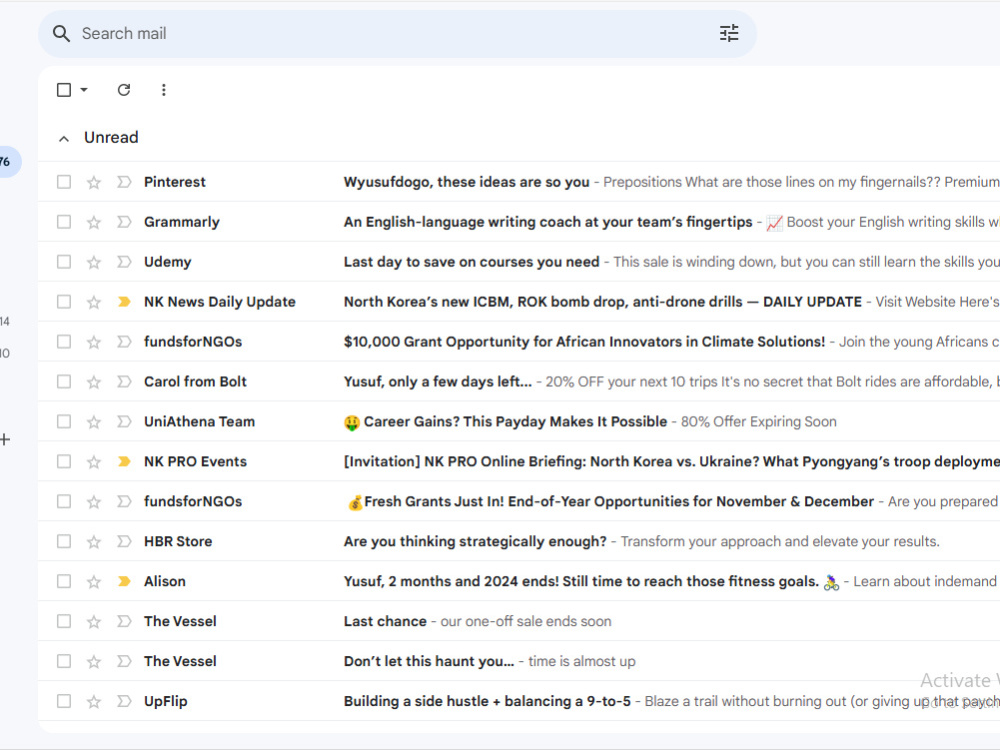Image resolution: width=1000 pixels, height=750 pixels.
Task: Open the select dropdown arrow
Action: pyautogui.click(x=84, y=90)
